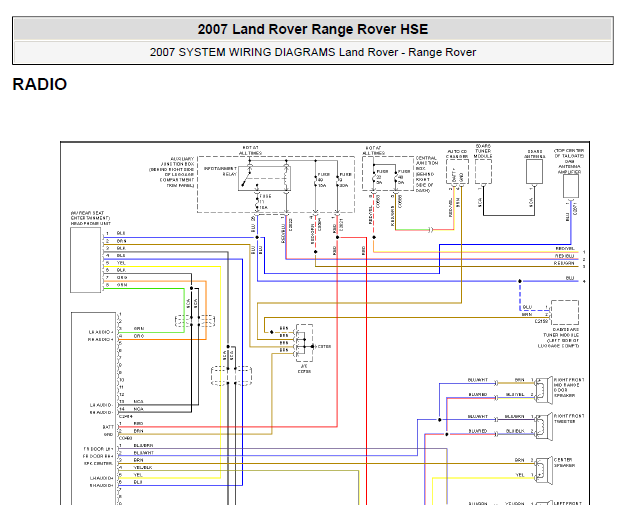Click the CENTER SPEAKER label
The width and height of the screenshot is (626, 505).
pos(565,463)
